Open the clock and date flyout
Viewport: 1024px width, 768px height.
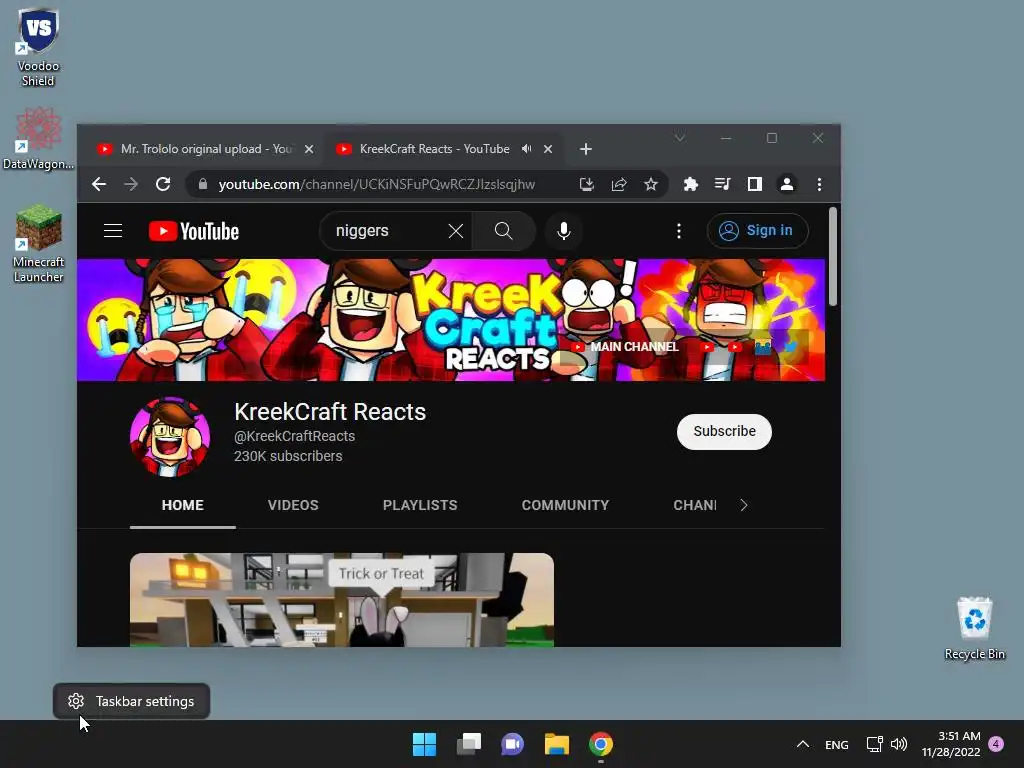click(951, 744)
